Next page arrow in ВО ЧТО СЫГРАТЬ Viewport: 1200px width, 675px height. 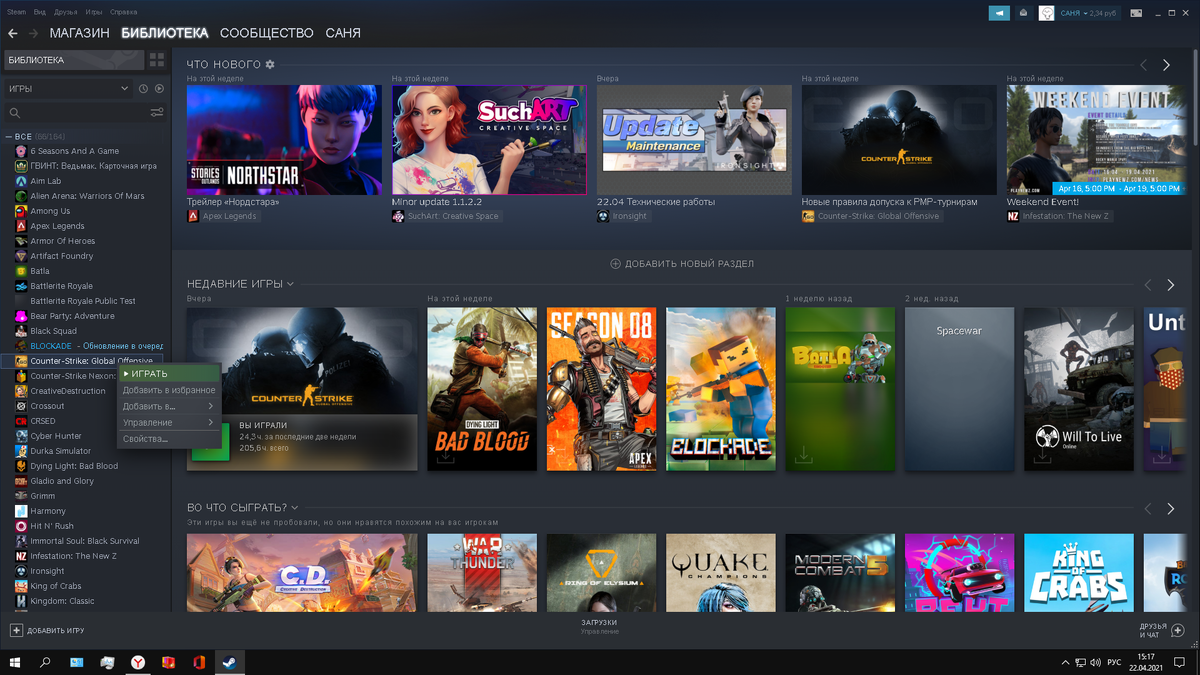[x=1171, y=509]
